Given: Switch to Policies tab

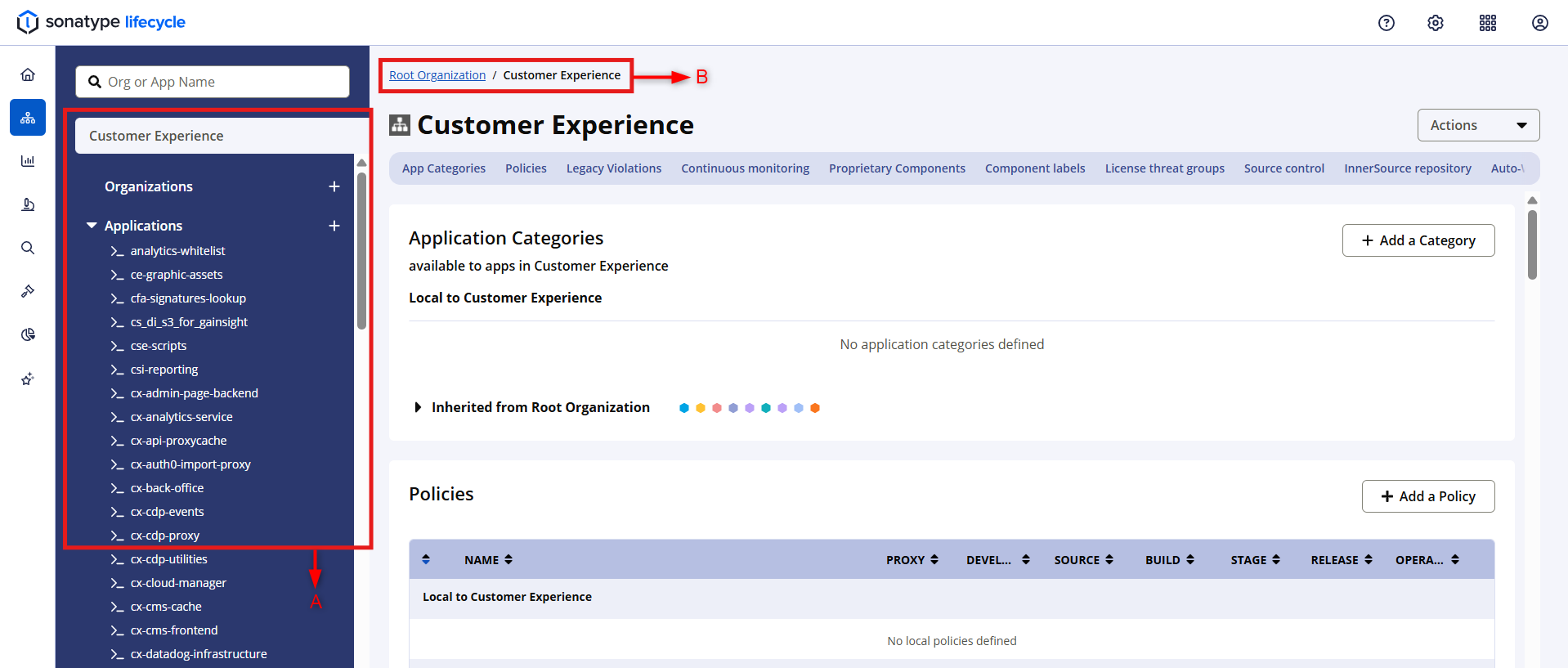Looking at the screenshot, I should tap(526, 168).
